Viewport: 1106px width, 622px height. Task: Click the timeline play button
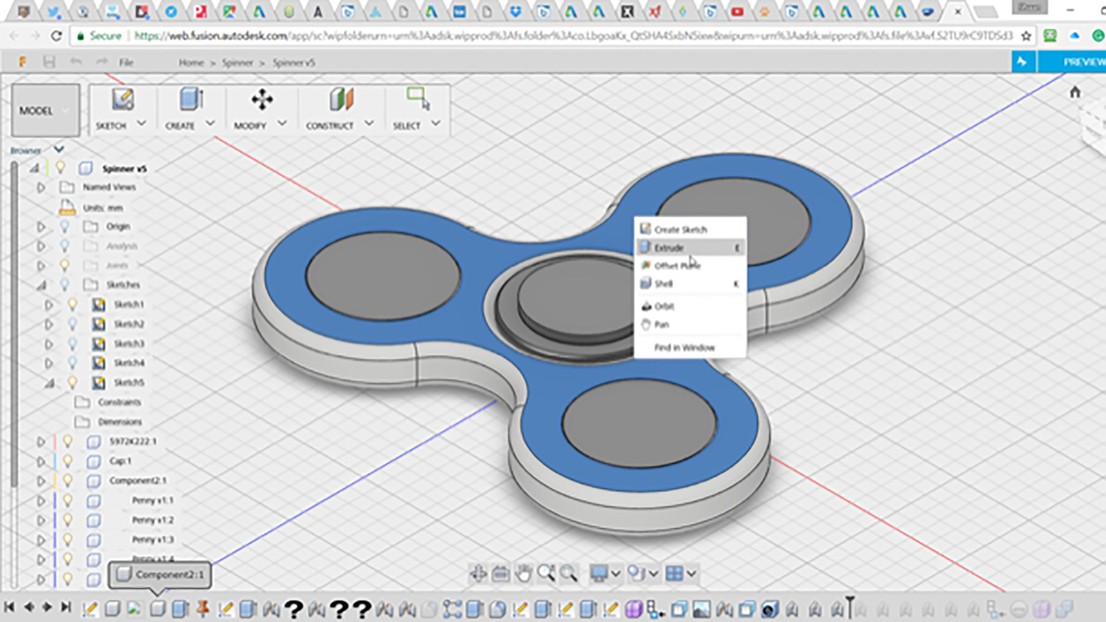pyautogui.click(x=47, y=607)
